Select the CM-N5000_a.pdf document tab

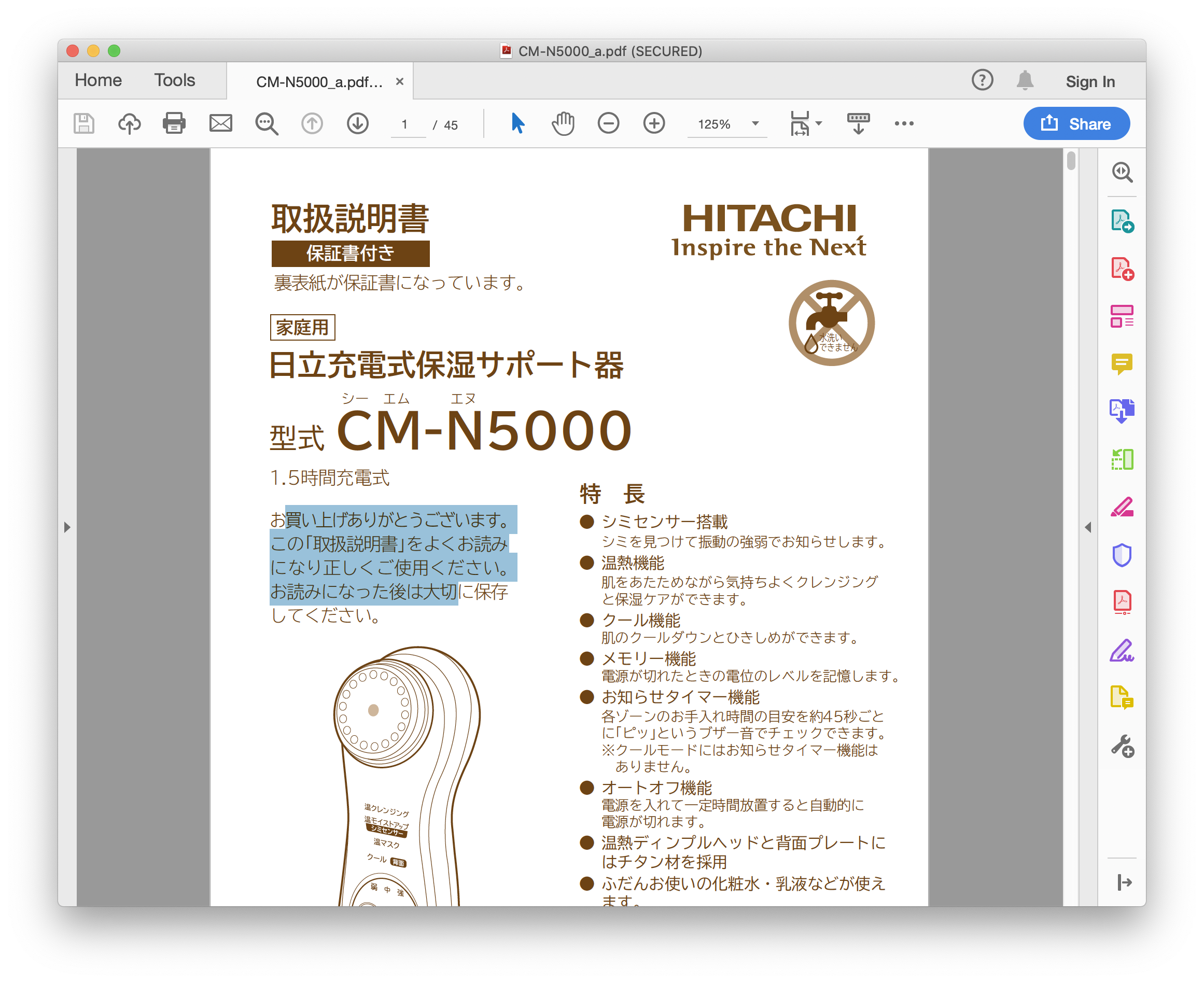[x=319, y=81]
